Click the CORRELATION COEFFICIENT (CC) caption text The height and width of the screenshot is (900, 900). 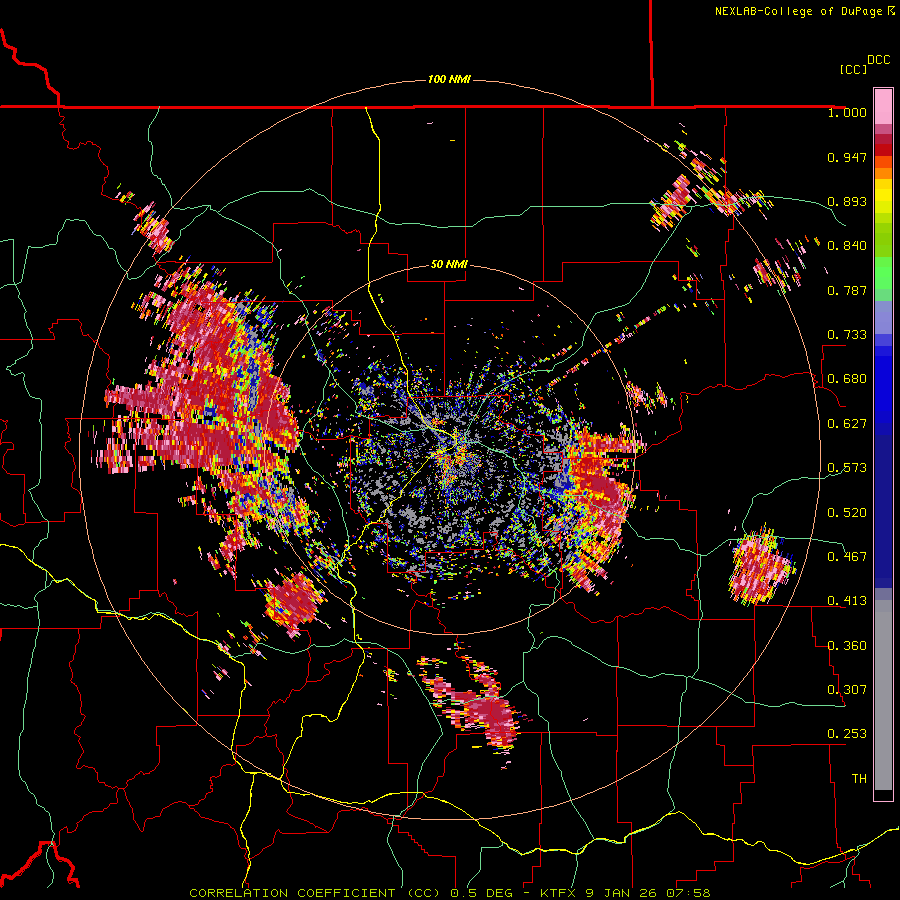click(x=315, y=893)
